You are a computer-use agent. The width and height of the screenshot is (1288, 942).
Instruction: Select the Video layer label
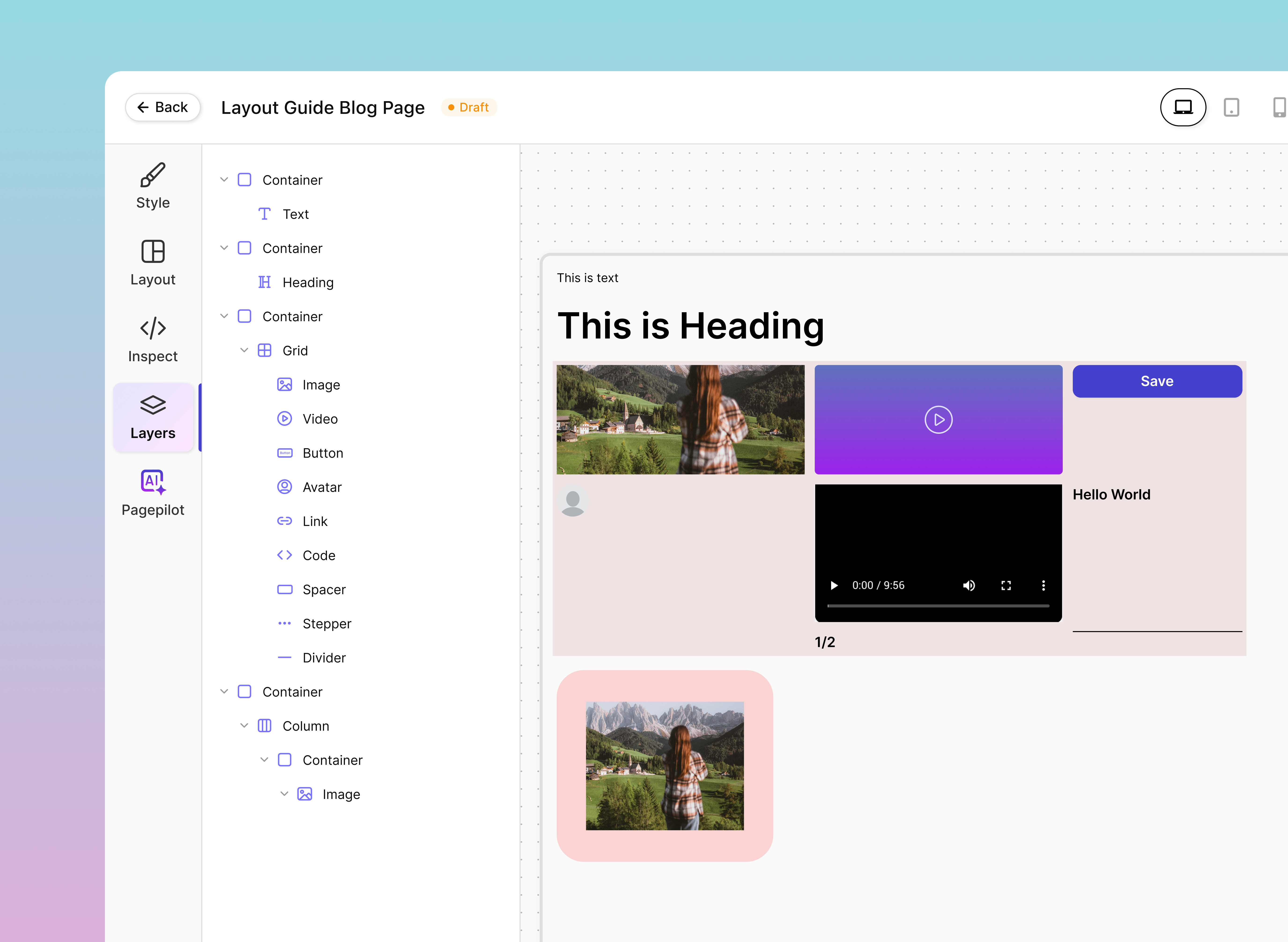(x=320, y=419)
